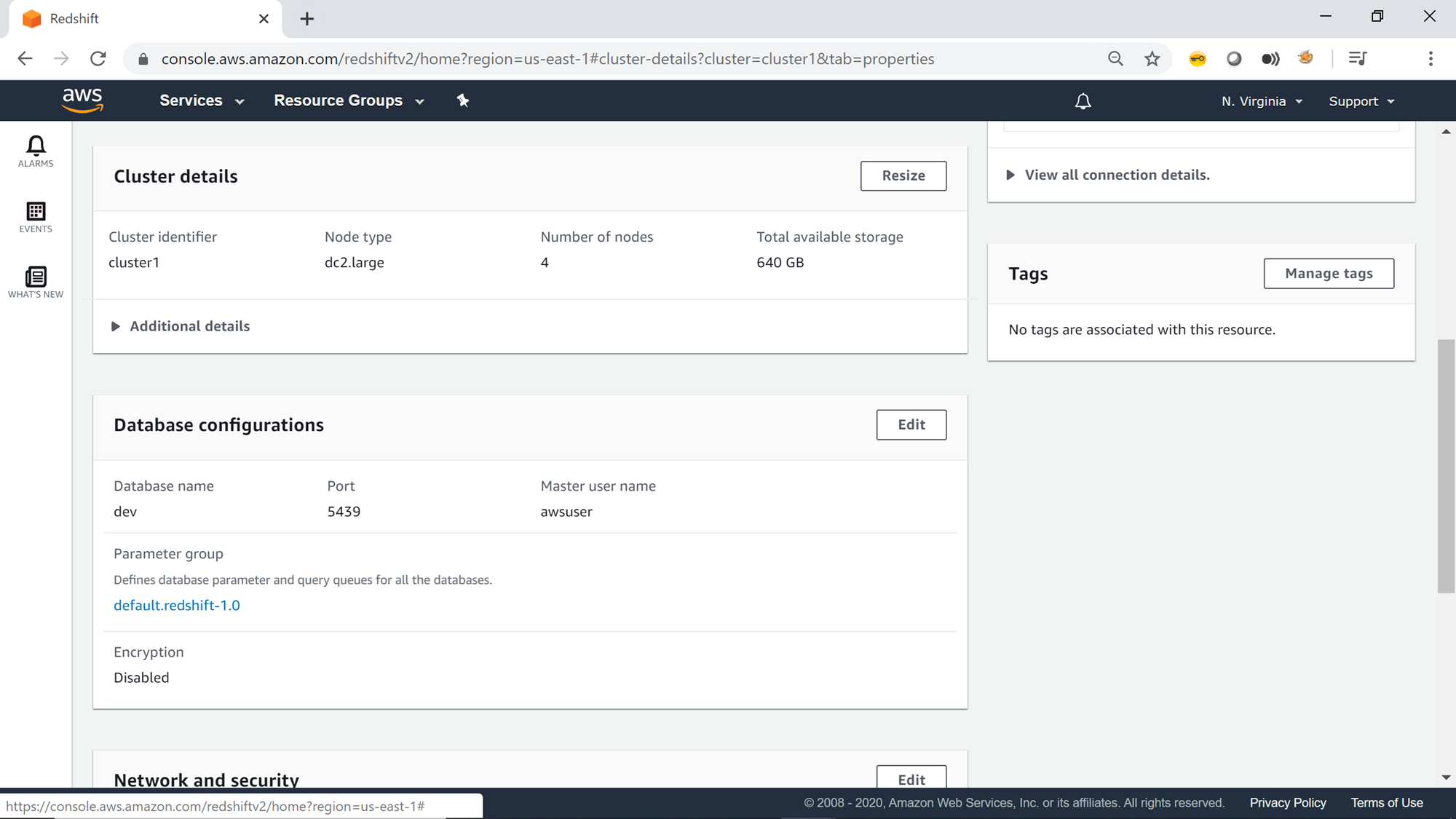This screenshot has height=819, width=1456.
Task: Click the page vertical scrollbar thumb
Action: [x=1446, y=466]
